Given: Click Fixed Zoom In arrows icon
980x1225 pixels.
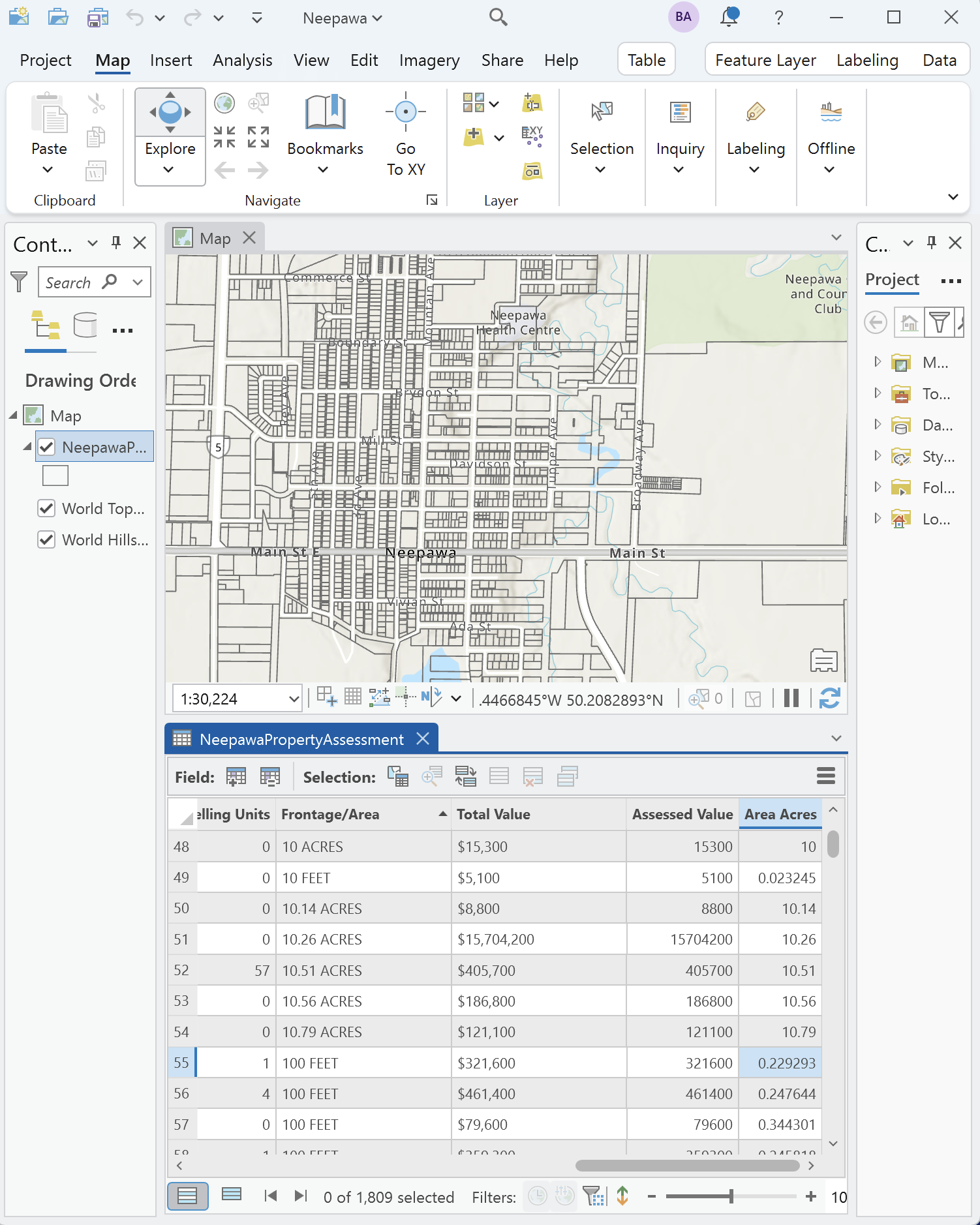Looking at the screenshot, I should [224, 137].
